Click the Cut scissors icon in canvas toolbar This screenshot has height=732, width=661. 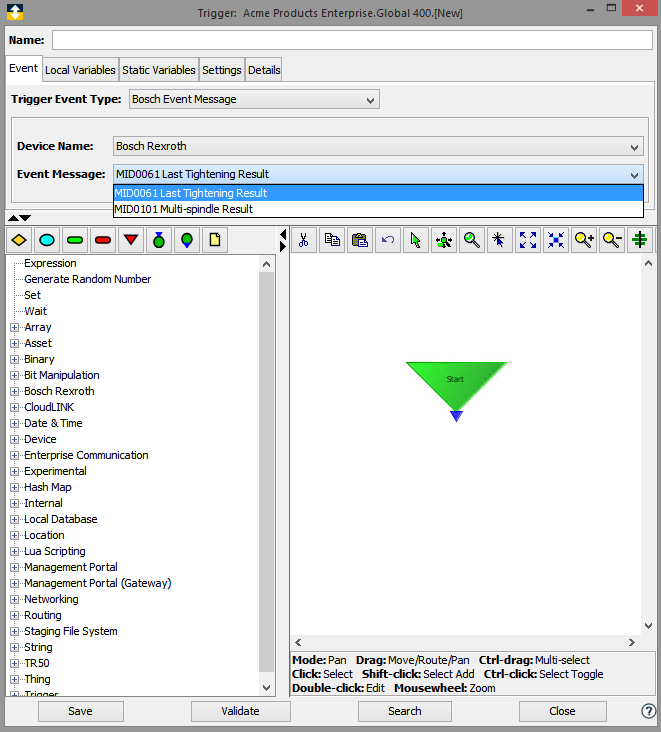point(304,240)
